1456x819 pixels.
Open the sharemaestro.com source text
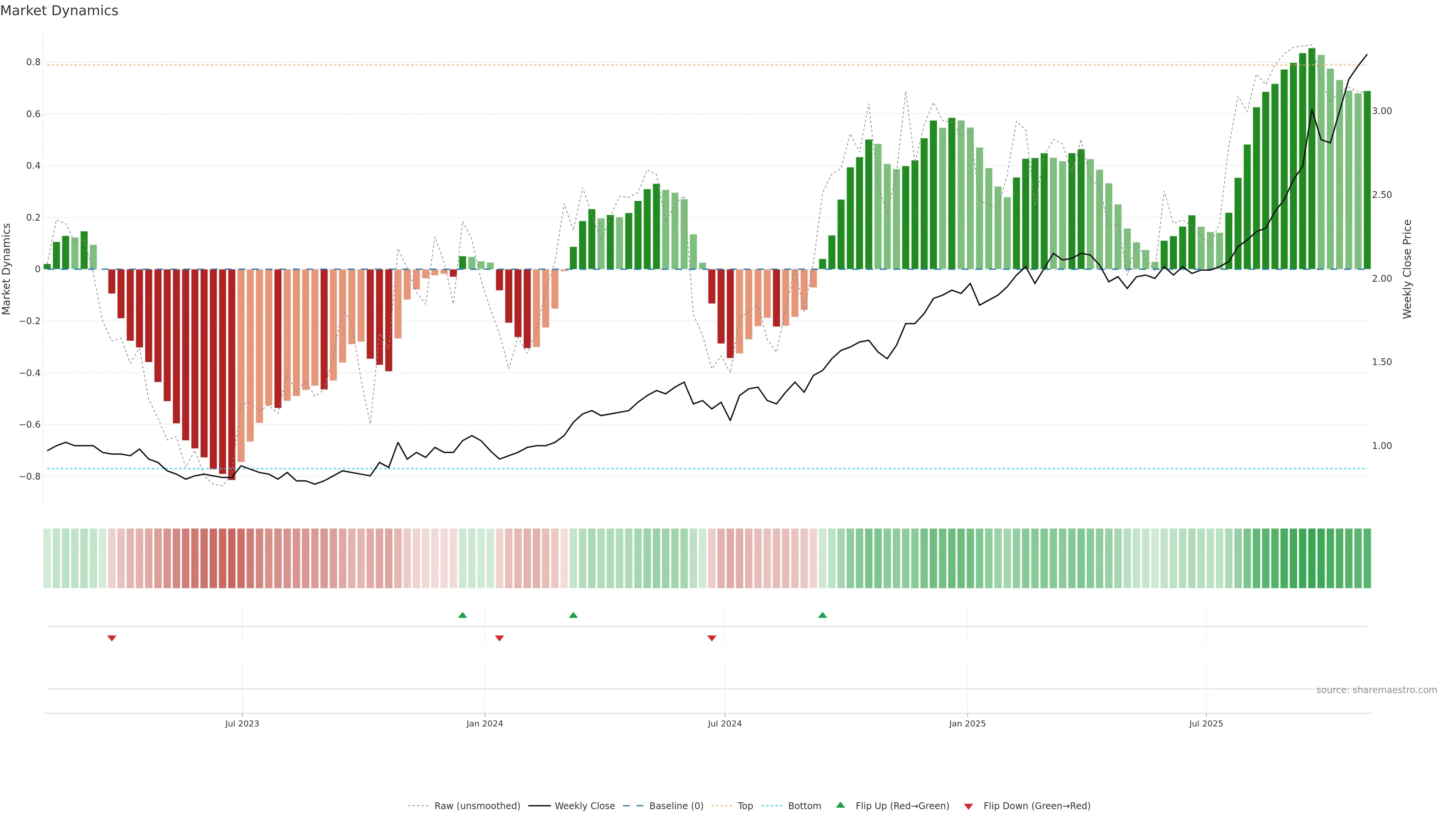(1376, 690)
